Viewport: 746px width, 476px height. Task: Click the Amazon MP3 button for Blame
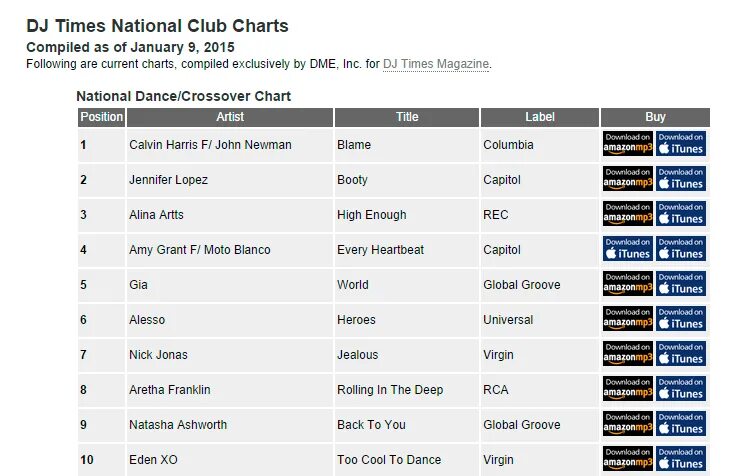pos(628,144)
